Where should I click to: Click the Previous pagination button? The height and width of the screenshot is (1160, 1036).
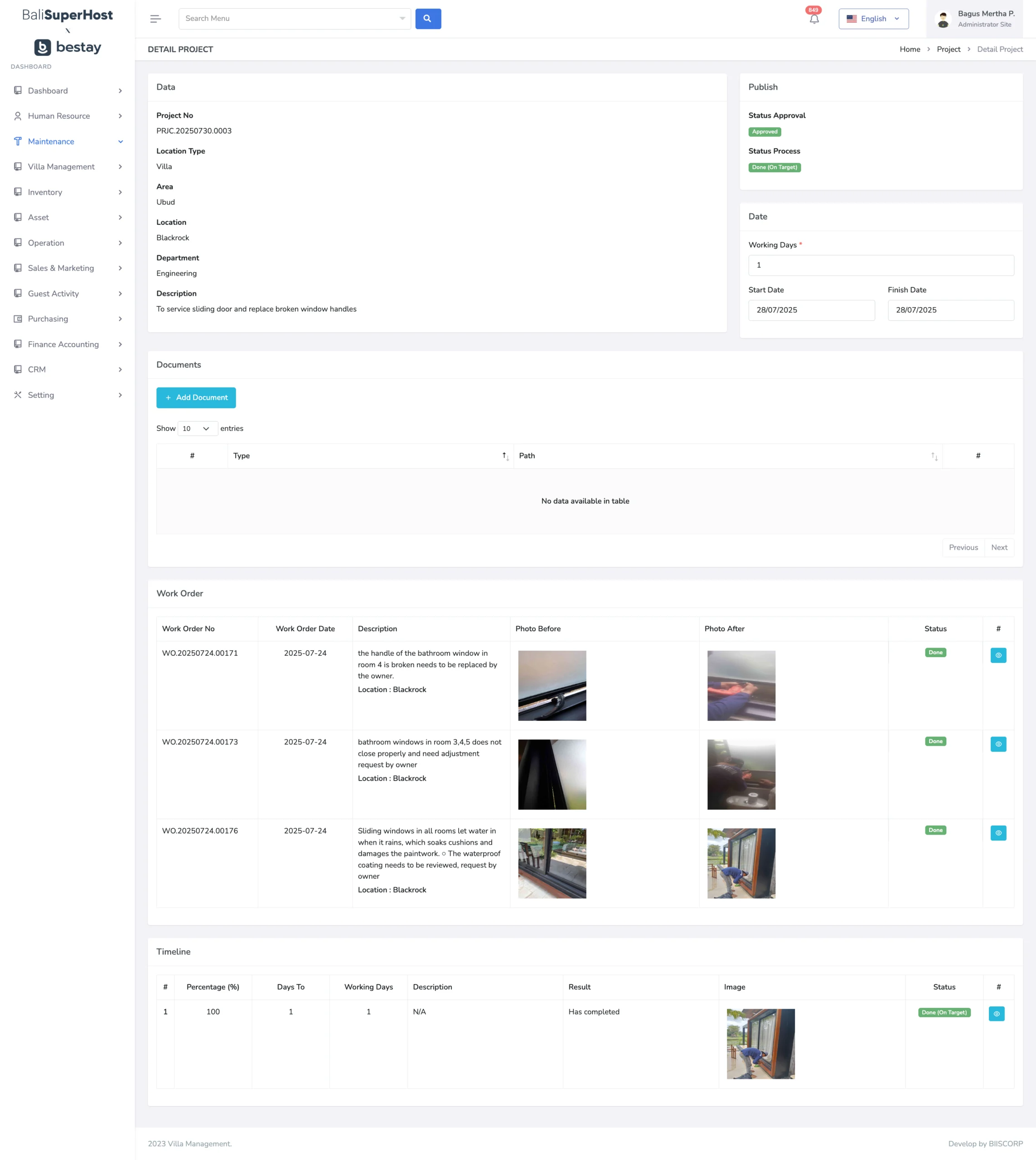[963, 547]
